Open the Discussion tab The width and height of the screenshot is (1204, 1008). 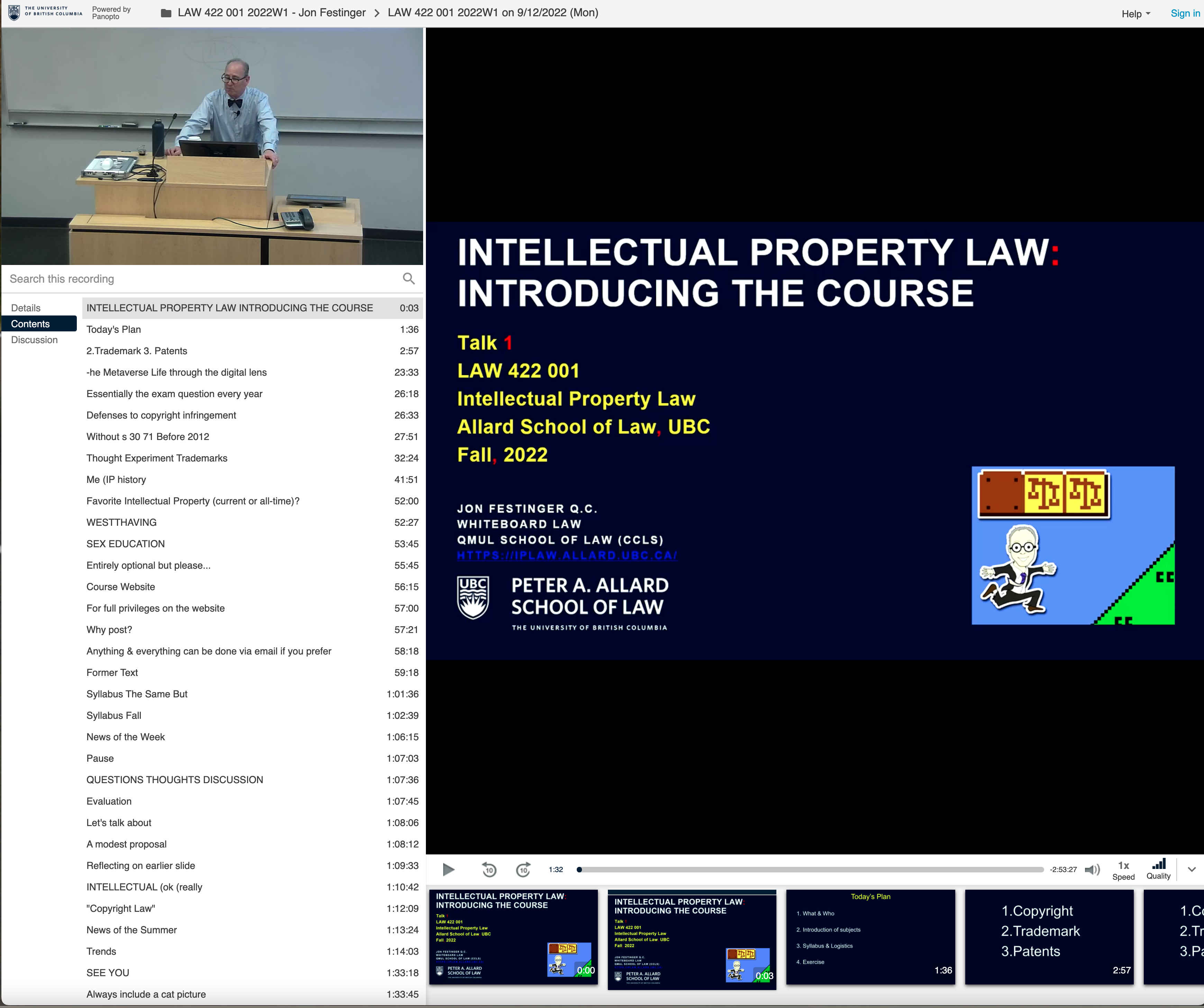click(34, 340)
